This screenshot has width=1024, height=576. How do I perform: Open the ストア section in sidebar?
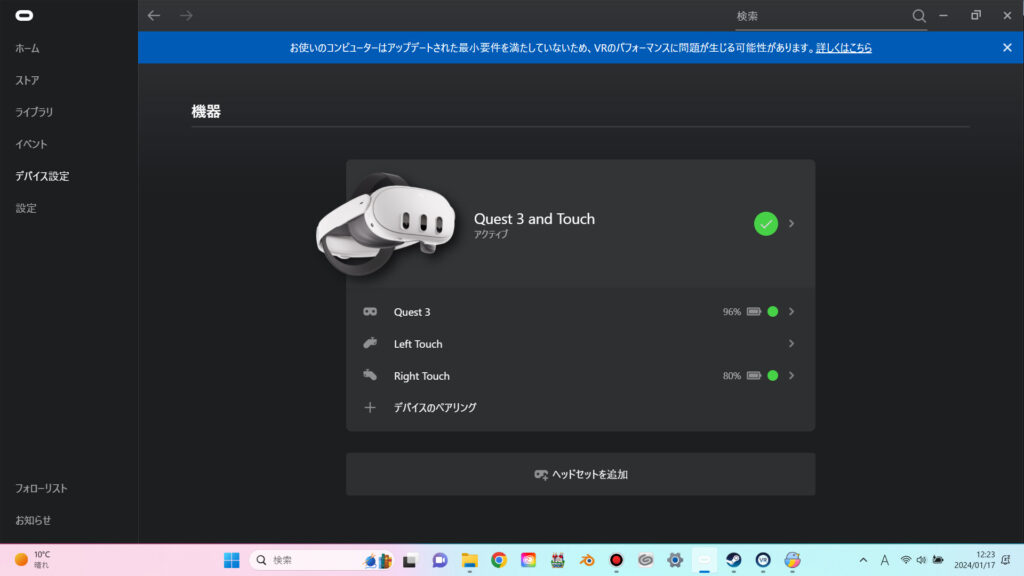click(x=27, y=80)
